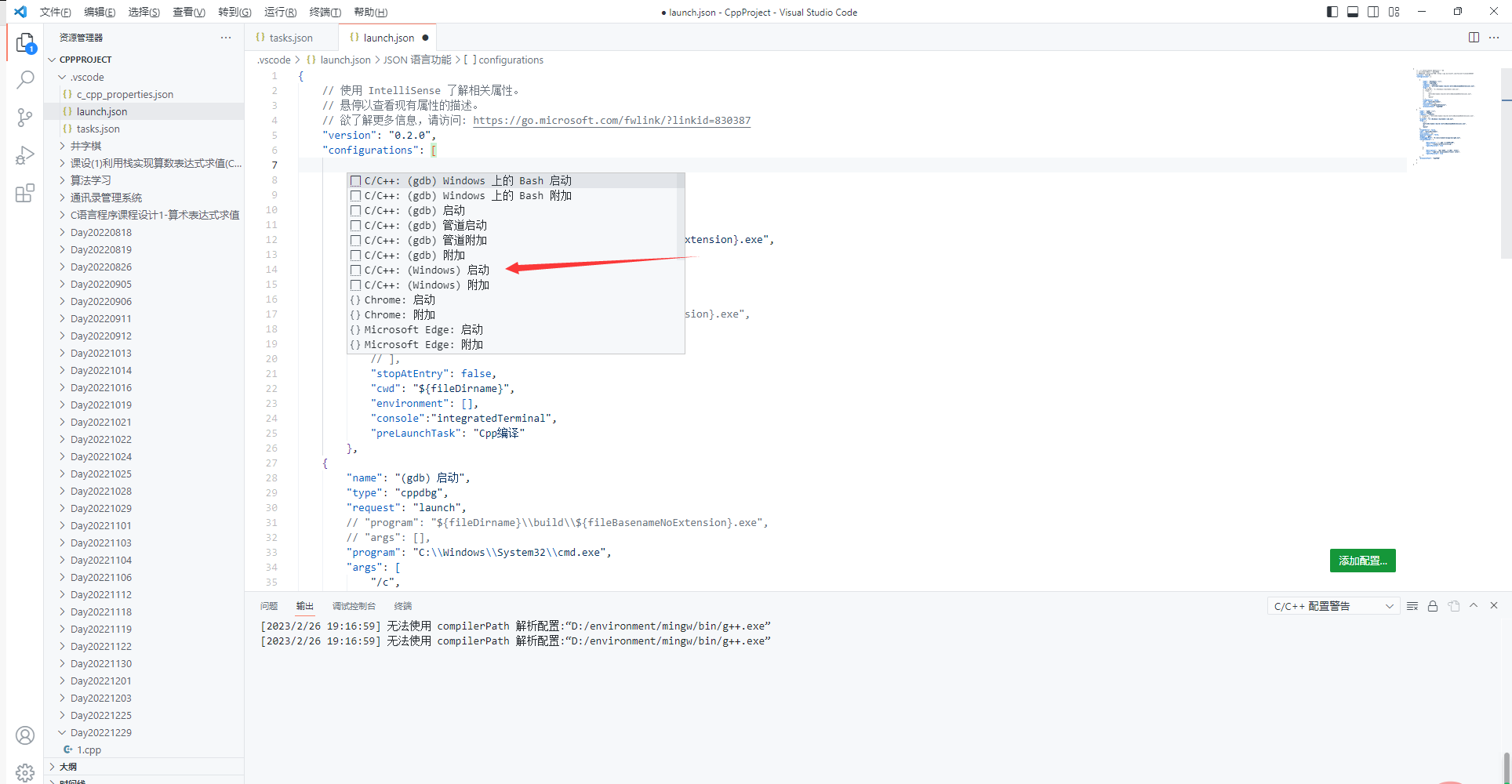
Task: Open editor more actions ellipsis
Action: (1494, 38)
